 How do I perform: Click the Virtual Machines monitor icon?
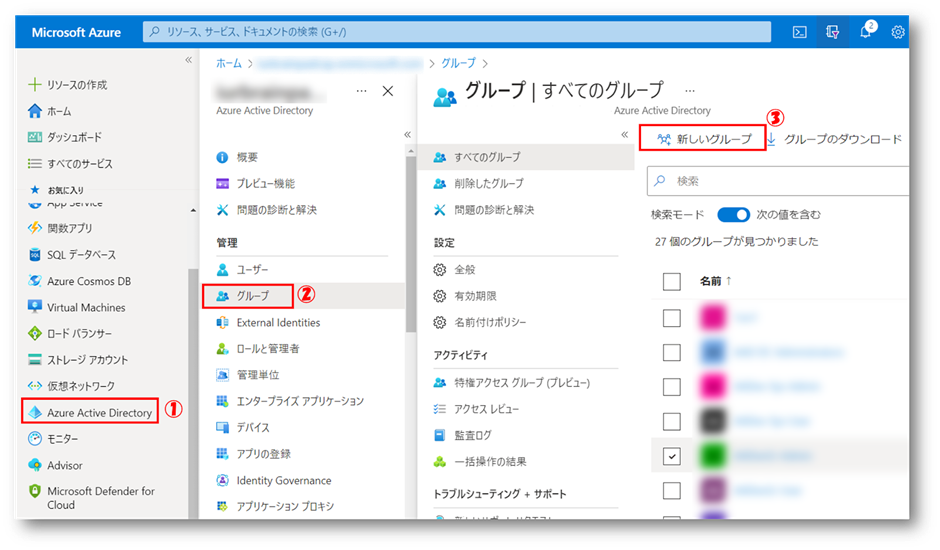click(x=35, y=306)
